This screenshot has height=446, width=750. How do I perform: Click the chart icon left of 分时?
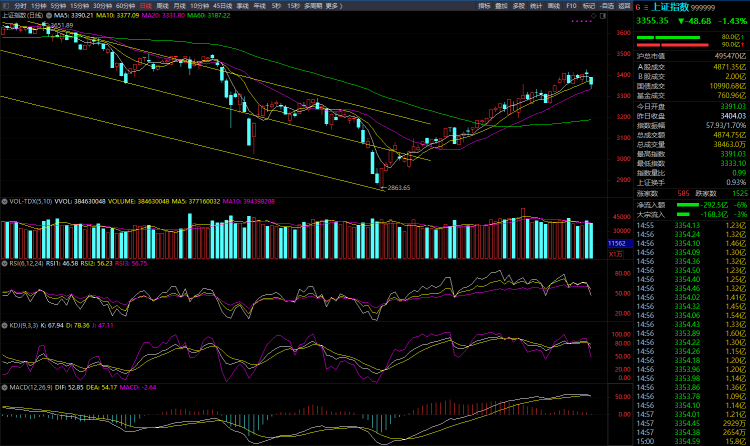tap(6, 6)
